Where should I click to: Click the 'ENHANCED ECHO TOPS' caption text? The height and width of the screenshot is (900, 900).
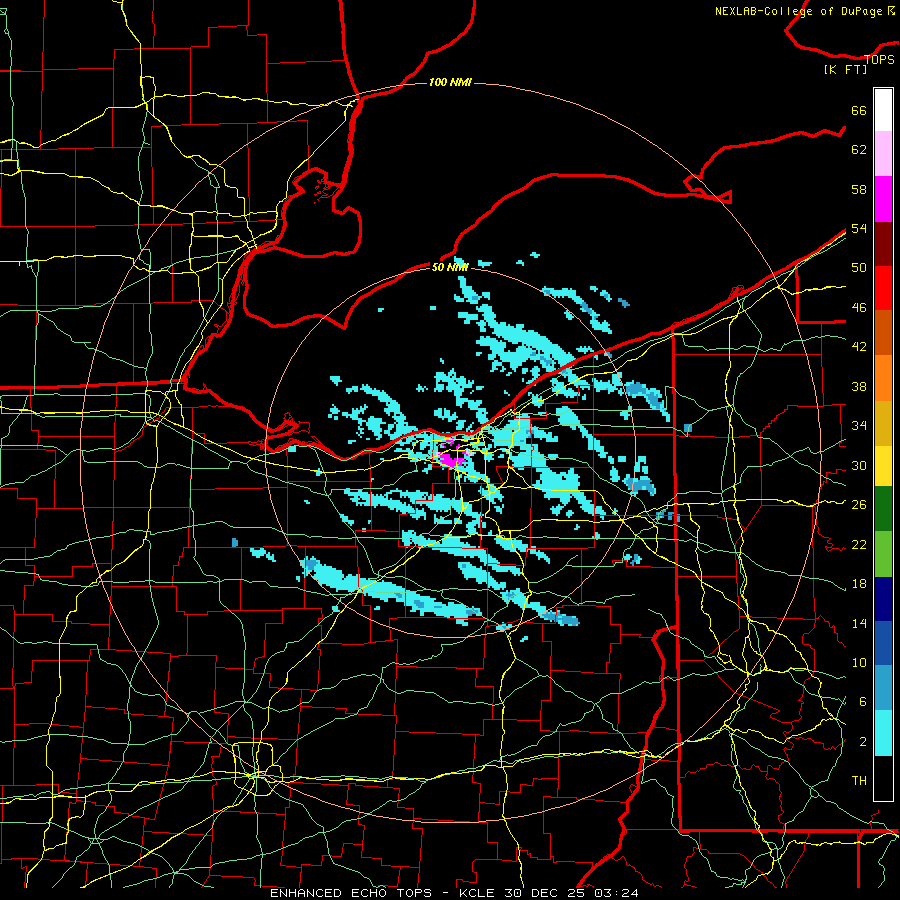[x=350, y=893]
